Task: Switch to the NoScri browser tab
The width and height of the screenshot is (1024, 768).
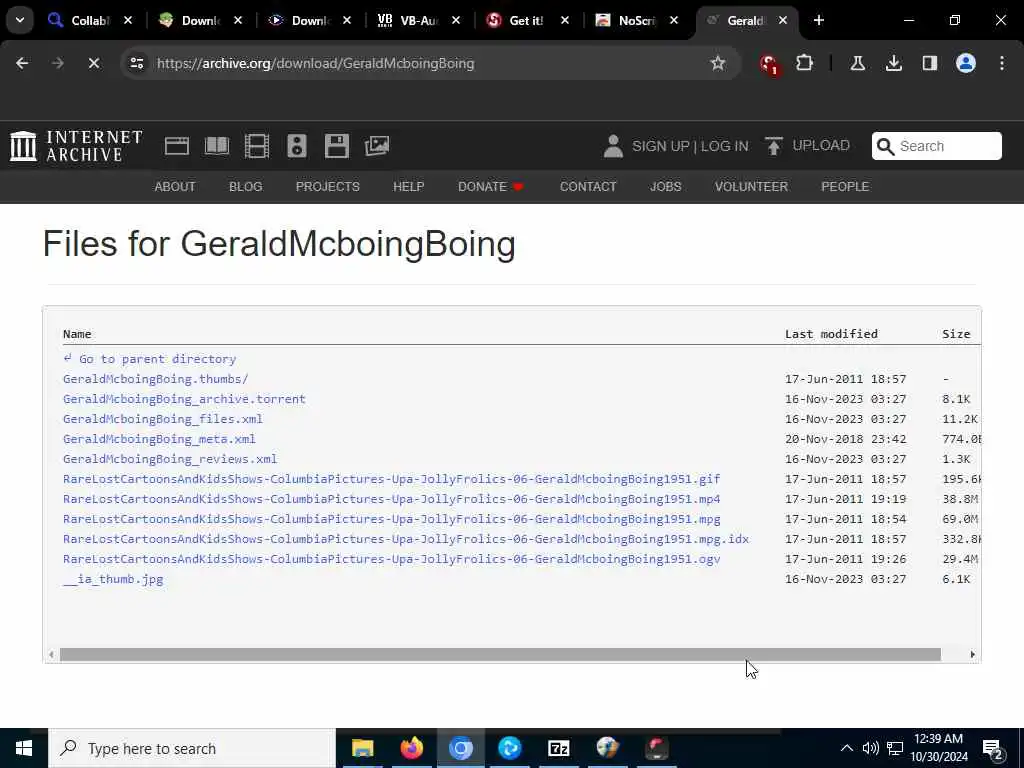Action: click(x=636, y=20)
